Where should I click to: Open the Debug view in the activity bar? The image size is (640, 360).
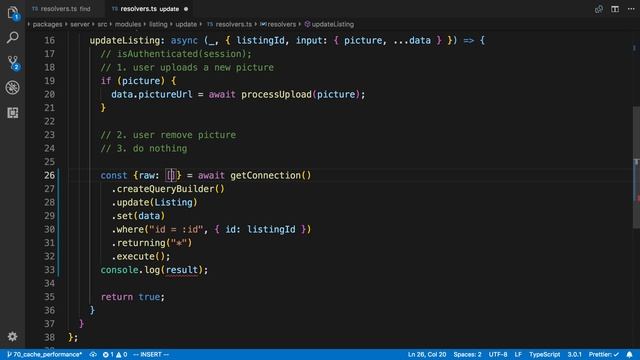[13, 87]
